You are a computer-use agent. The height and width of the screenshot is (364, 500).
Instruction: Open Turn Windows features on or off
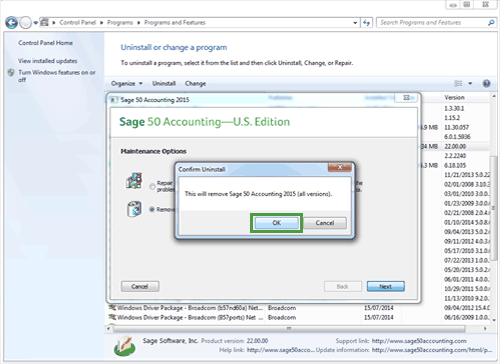[57, 76]
